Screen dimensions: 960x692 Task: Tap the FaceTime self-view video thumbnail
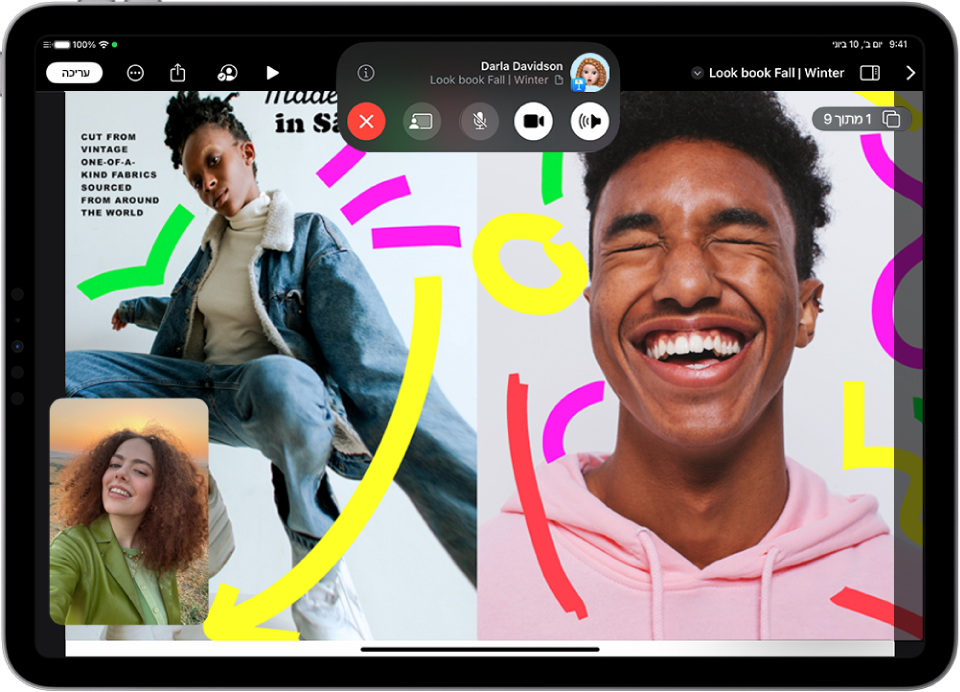[x=129, y=511]
